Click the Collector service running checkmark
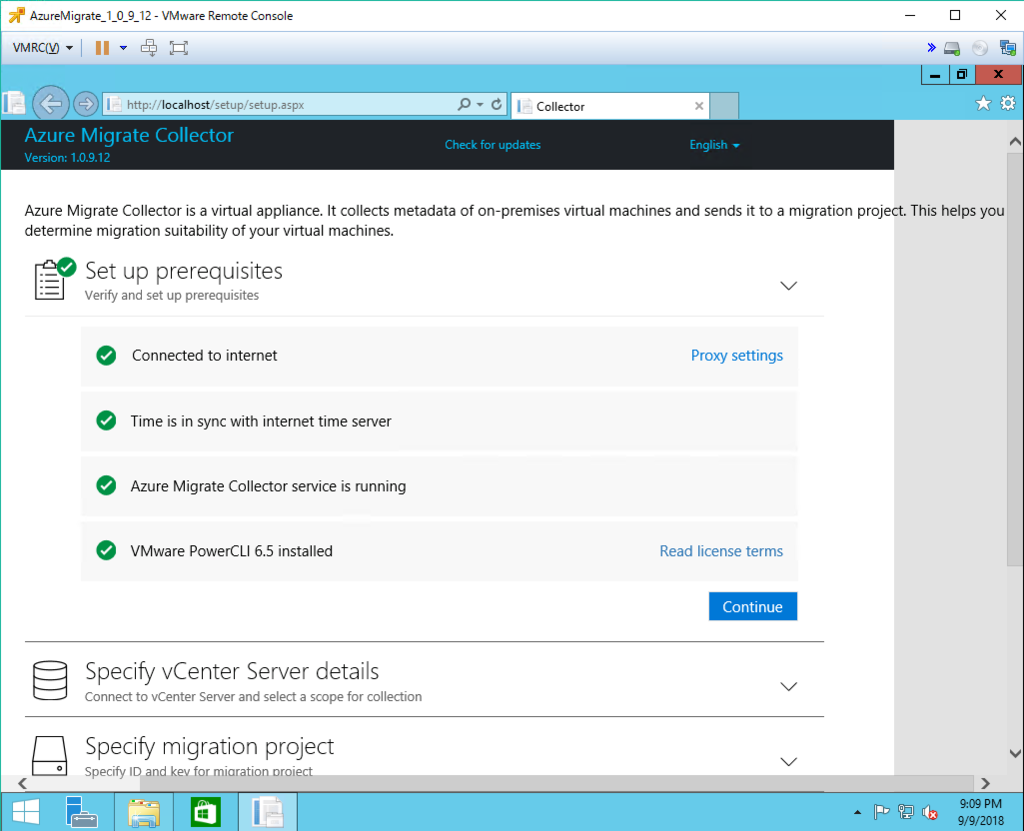 click(x=106, y=485)
